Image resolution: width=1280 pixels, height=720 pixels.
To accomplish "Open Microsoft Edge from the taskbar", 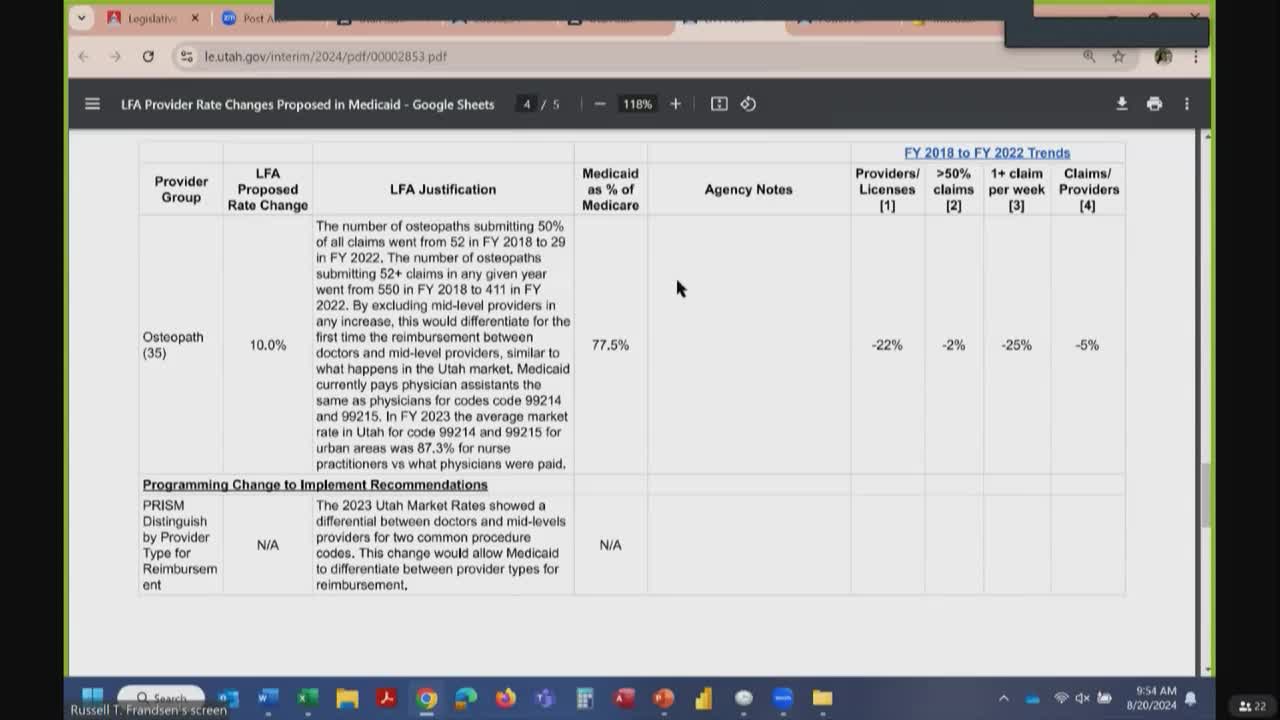I will tap(466, 698).
